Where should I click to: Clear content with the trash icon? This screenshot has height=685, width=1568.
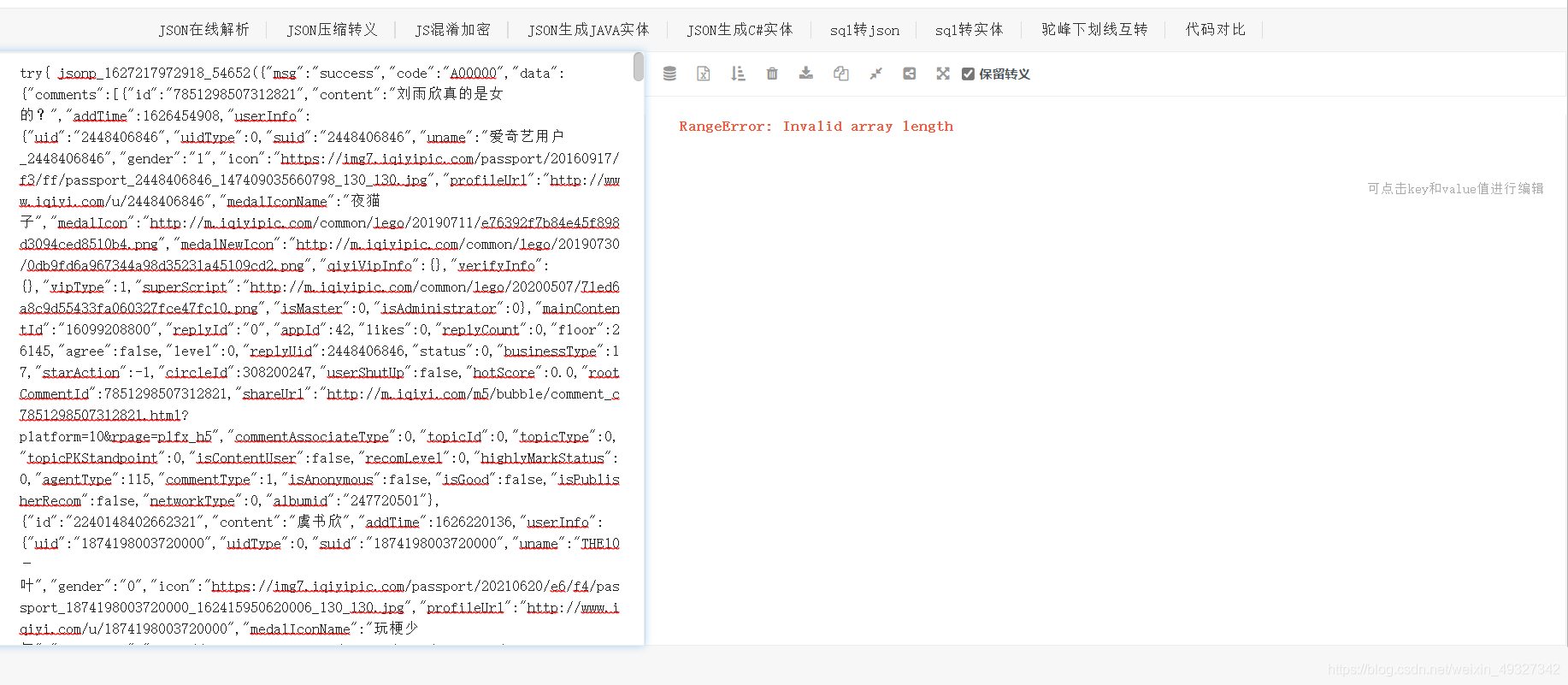(x=772, y=74)
